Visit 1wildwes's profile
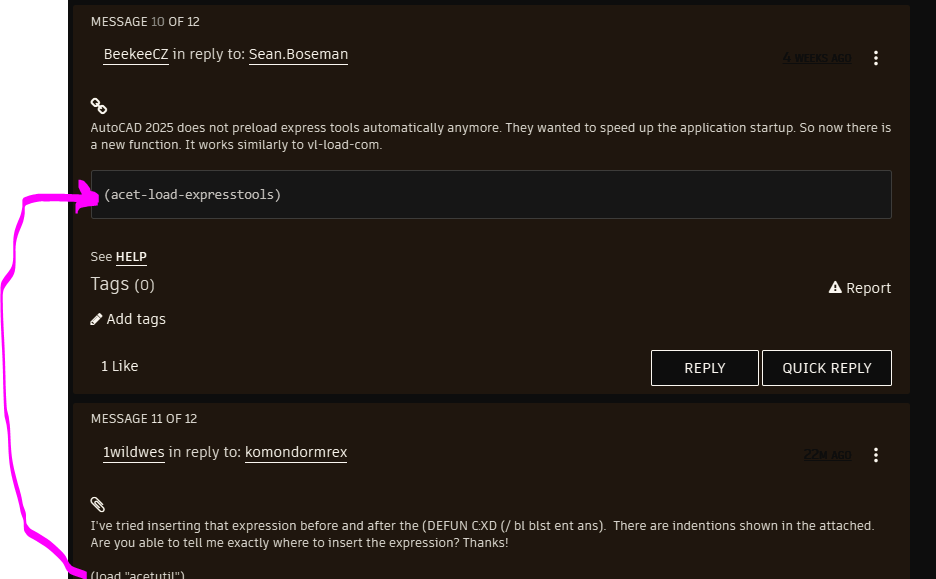This screenshot has width=936, height=579. coord(134,452)
